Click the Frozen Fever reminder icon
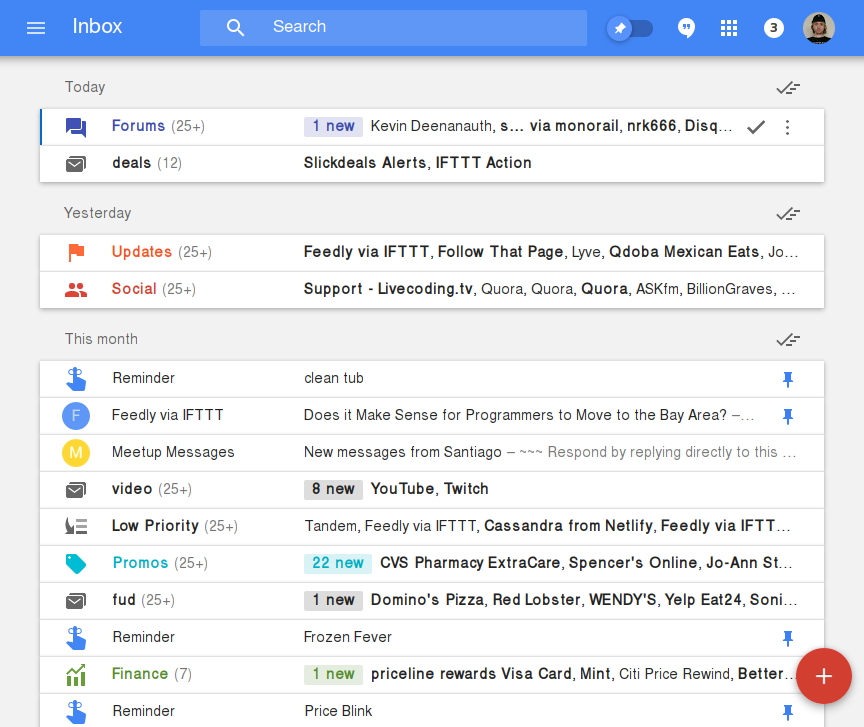The height and width of the screenshot is (727, 864). coord(76,638)
